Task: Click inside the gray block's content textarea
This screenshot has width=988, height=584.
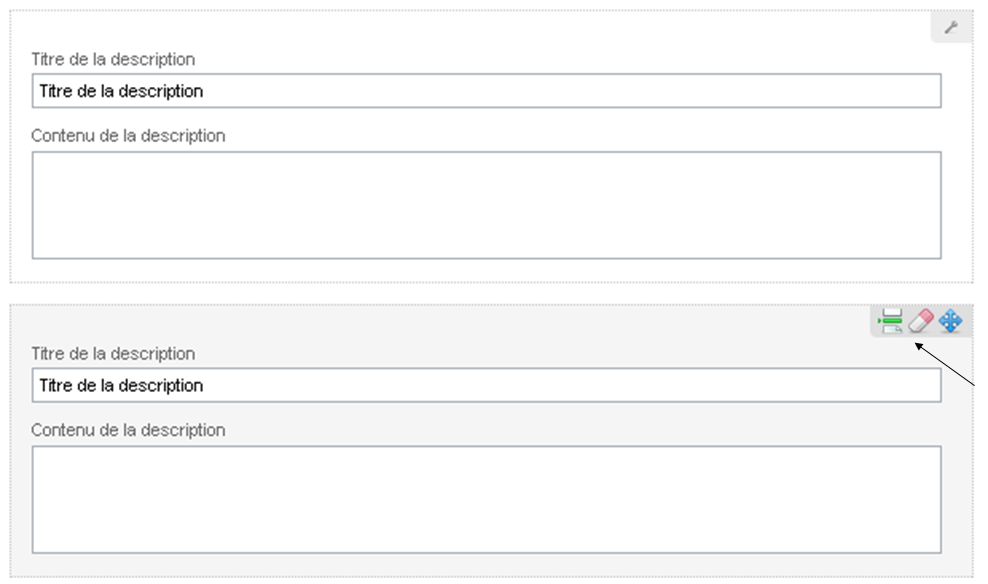Action: click(486, 499)
